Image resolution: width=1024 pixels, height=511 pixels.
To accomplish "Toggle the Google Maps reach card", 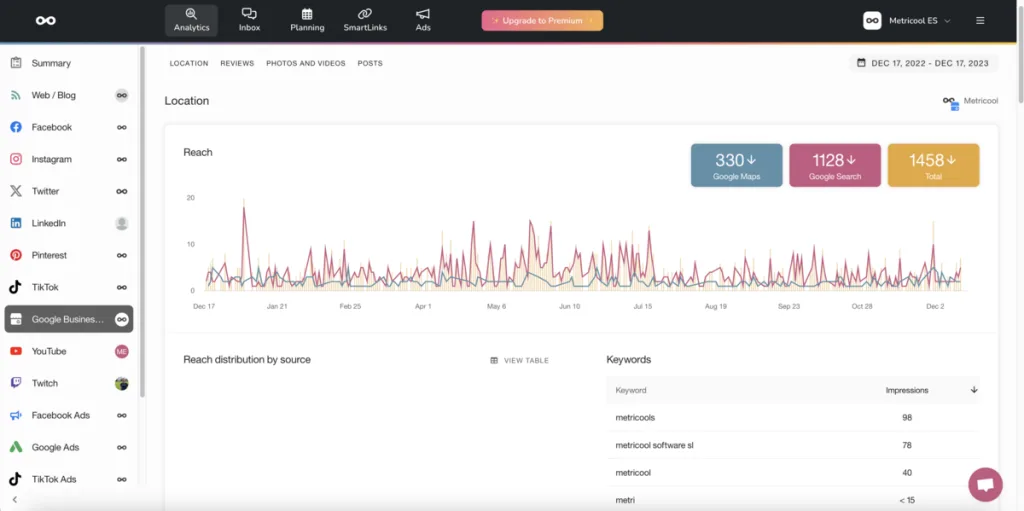I will pos(736,165).
